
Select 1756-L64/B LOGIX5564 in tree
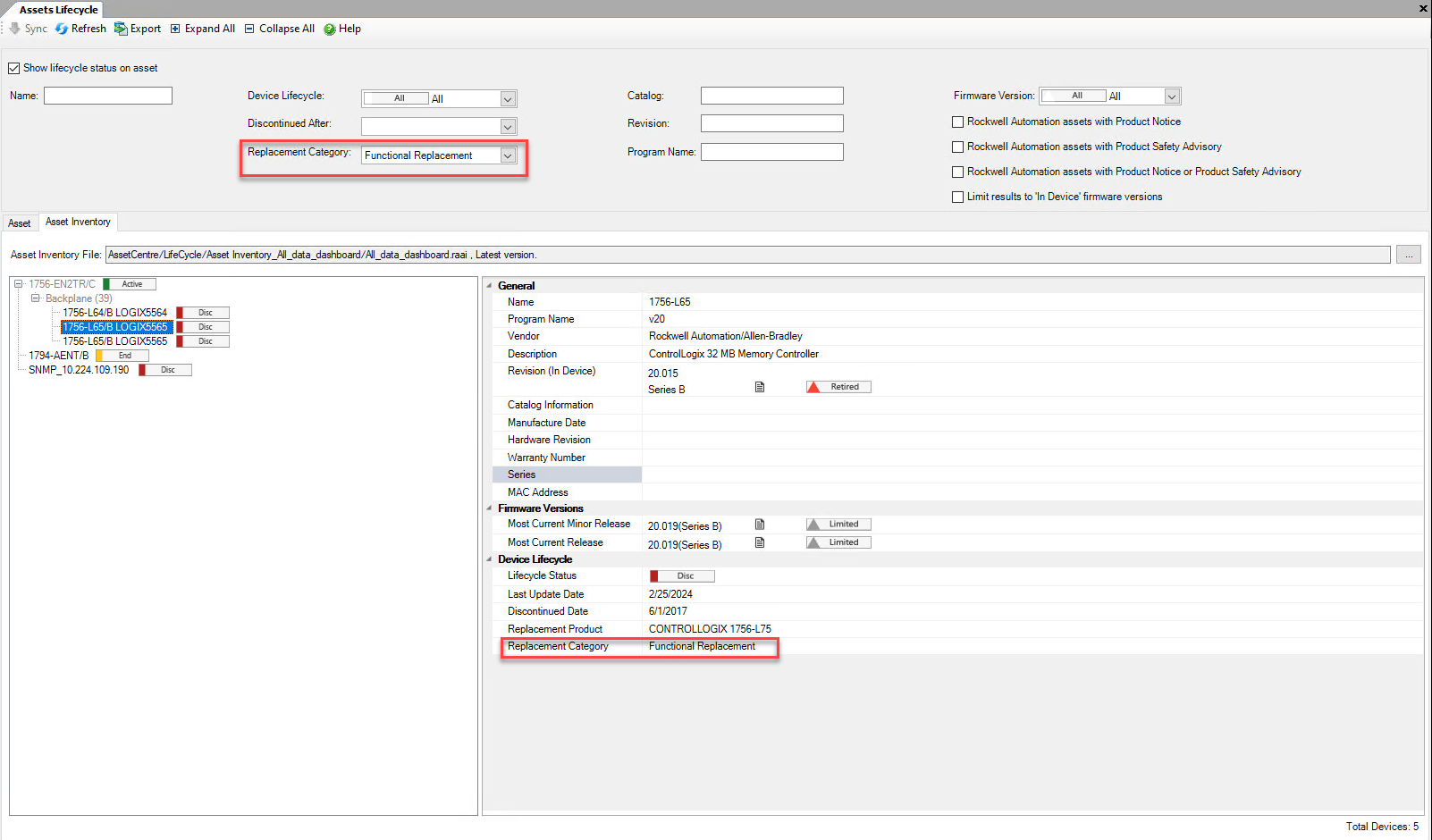[114, 313]
